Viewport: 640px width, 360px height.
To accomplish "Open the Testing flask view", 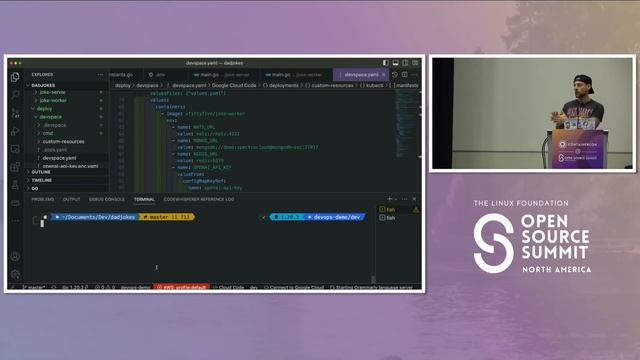I will pos(15,185).
